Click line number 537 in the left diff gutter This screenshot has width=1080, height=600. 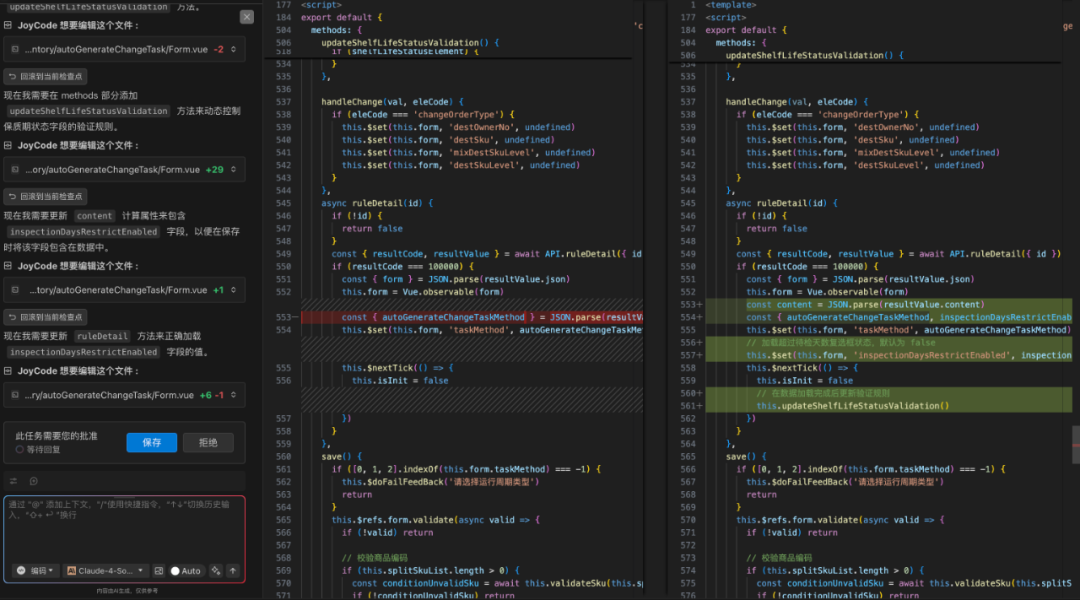click(x=283, y=102)
